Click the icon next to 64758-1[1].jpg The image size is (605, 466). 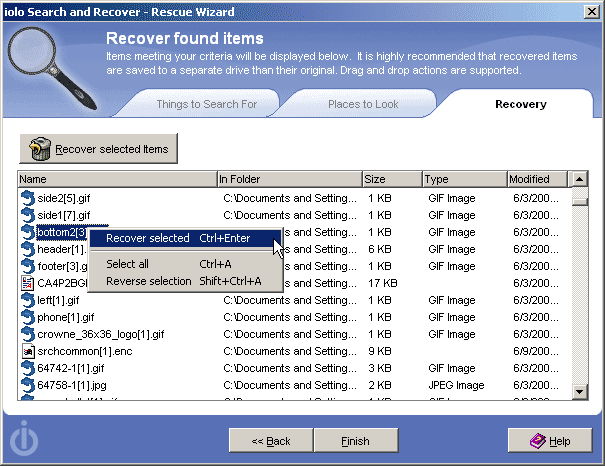(x=28, y=385)
